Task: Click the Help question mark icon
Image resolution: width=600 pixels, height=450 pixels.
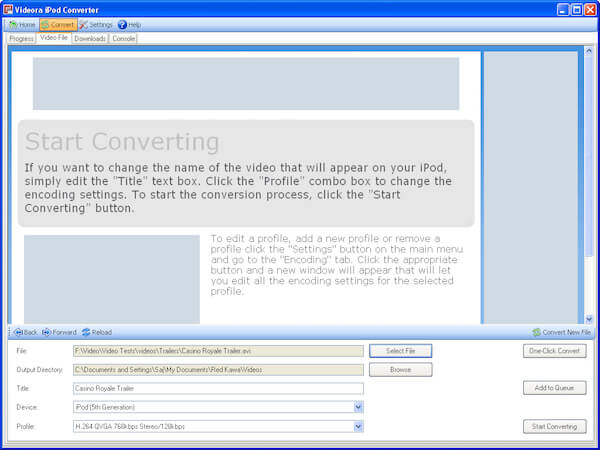Action: tap(122, 25)
